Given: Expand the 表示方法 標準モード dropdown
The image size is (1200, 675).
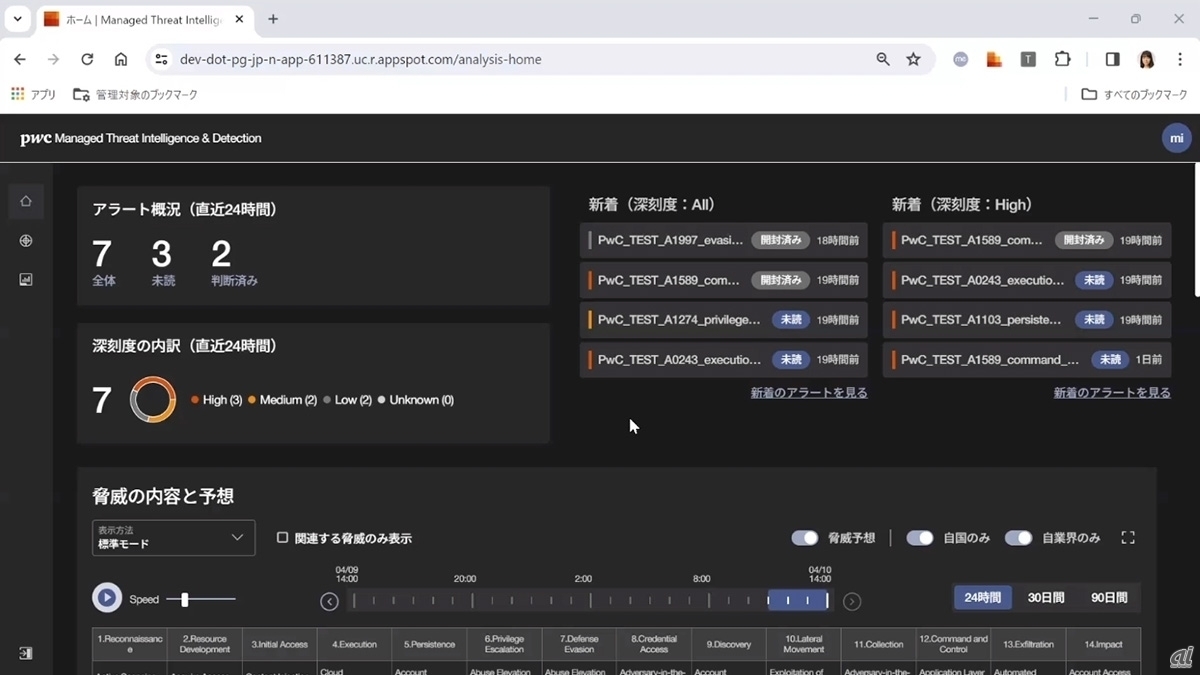Looking at the screenshot, I should pos(173,538).
